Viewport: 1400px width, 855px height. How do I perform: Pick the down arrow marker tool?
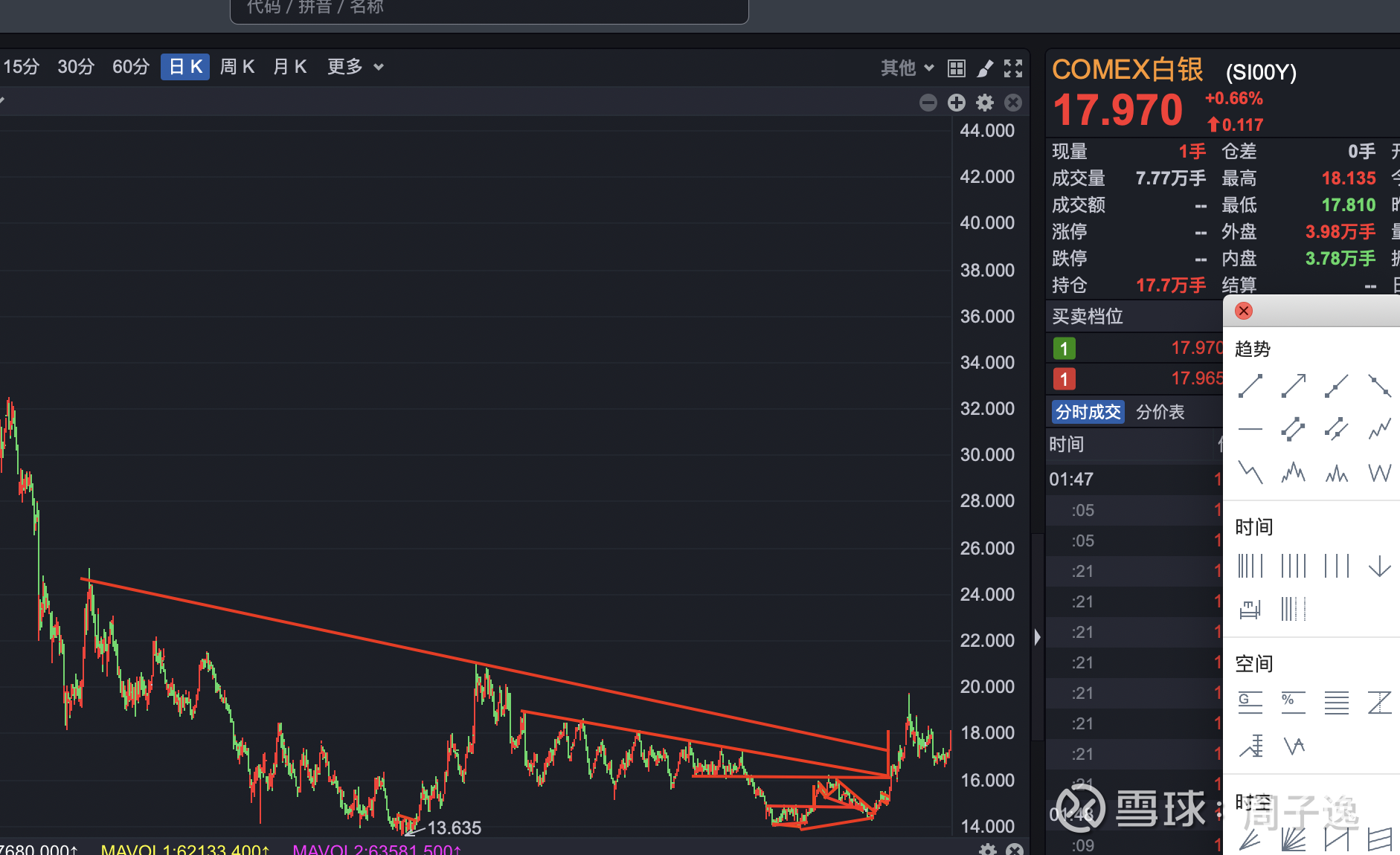click(x=1380, y=566)
